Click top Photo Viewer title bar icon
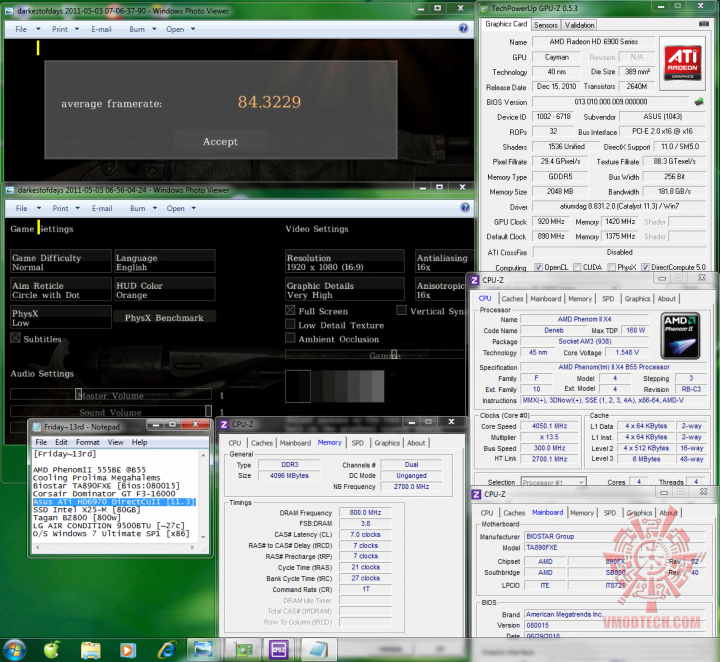The height and width of the screenshot is (662, 720). (x=9, y=11)
